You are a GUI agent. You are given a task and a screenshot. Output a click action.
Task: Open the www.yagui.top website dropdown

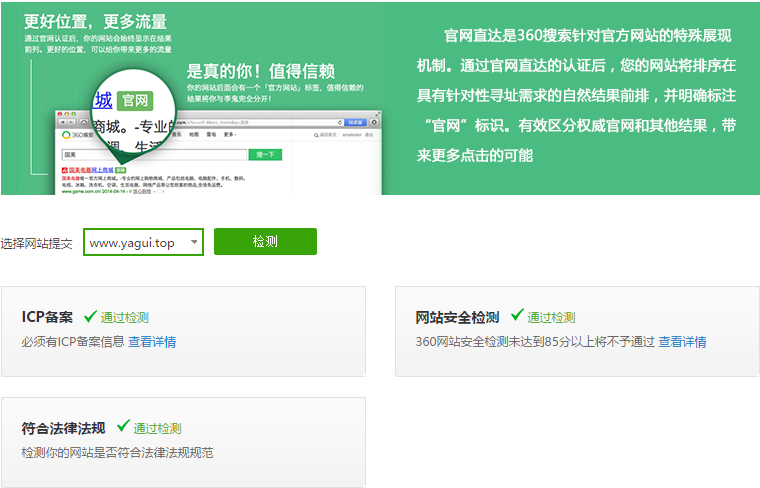(x=143, y=242)
